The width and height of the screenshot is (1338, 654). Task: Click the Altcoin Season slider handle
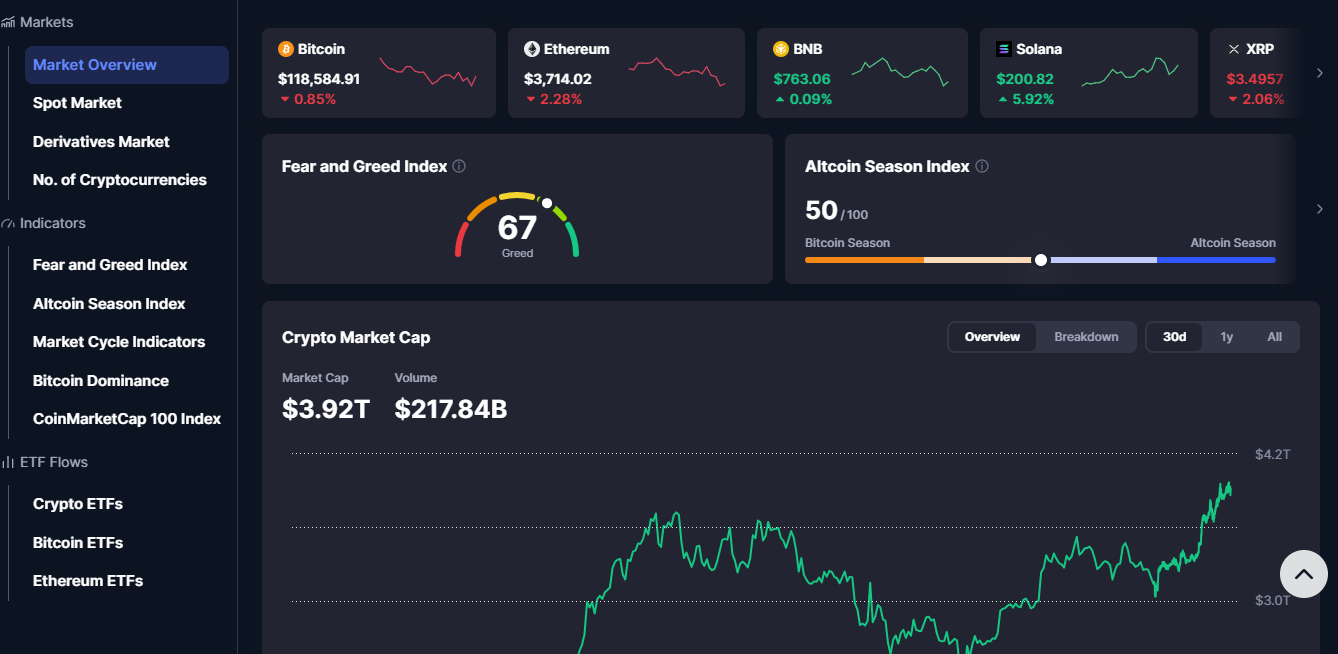(1041, 260)
